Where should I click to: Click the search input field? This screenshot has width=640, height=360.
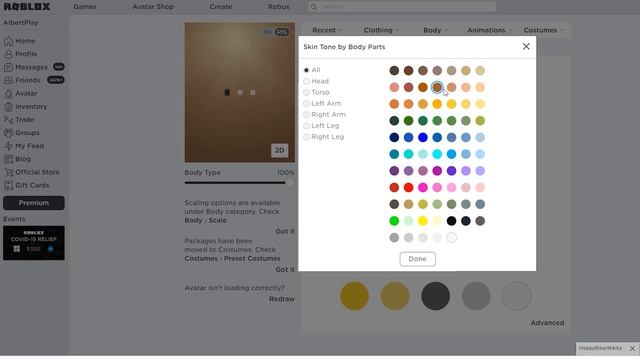tap(402, 7)
